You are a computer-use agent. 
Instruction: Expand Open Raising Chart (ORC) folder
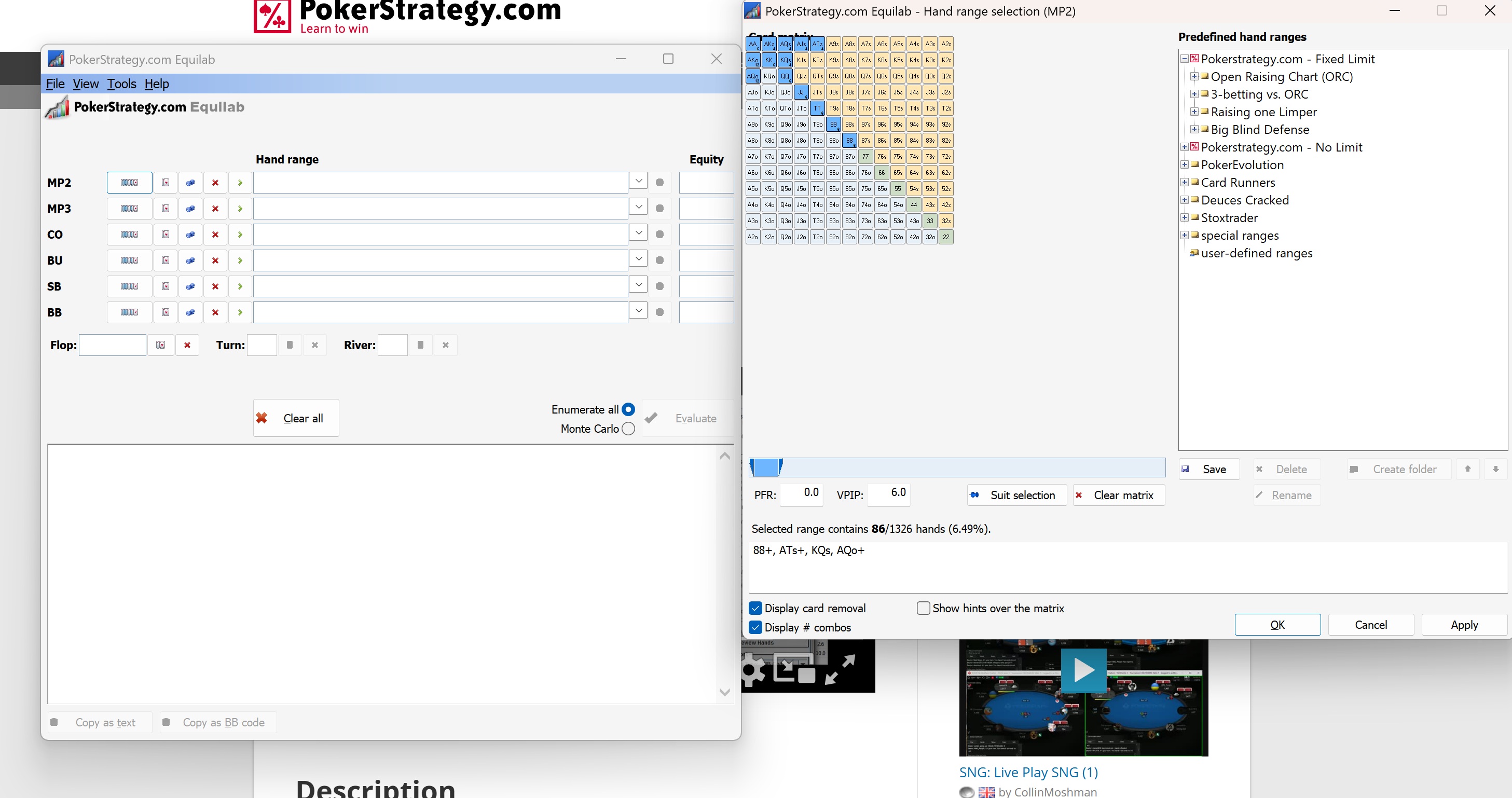click(x=1194, y=76)
